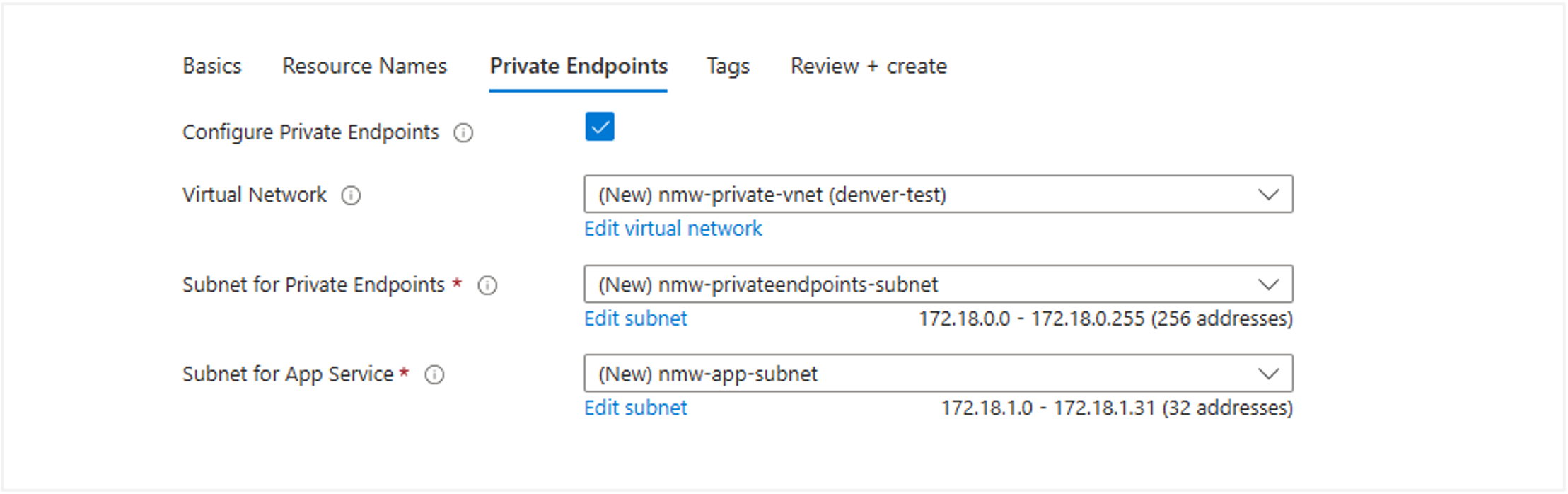Click info icon for Subnet for Private Endpoints
Viewport: 1568px width, 494px height.
tap(487, 285)
